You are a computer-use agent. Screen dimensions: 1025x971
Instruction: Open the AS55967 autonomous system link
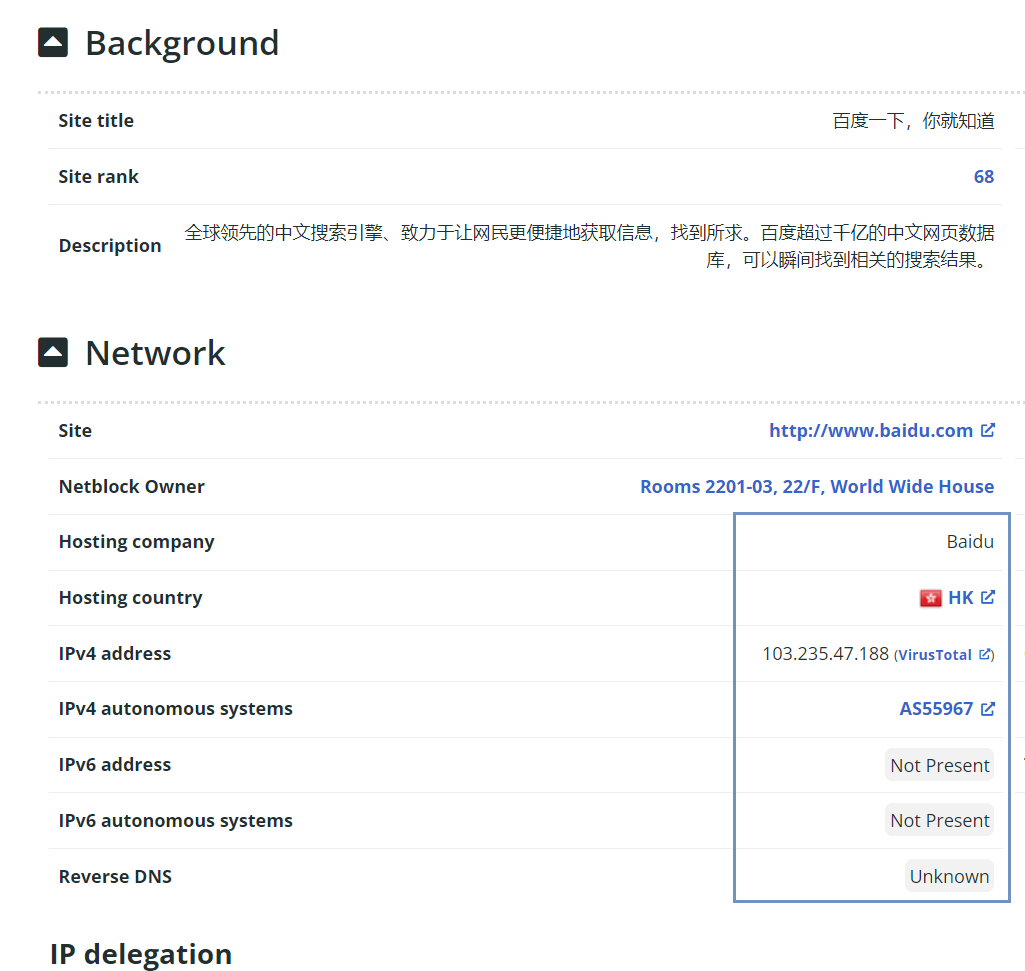tap(936, 709)
